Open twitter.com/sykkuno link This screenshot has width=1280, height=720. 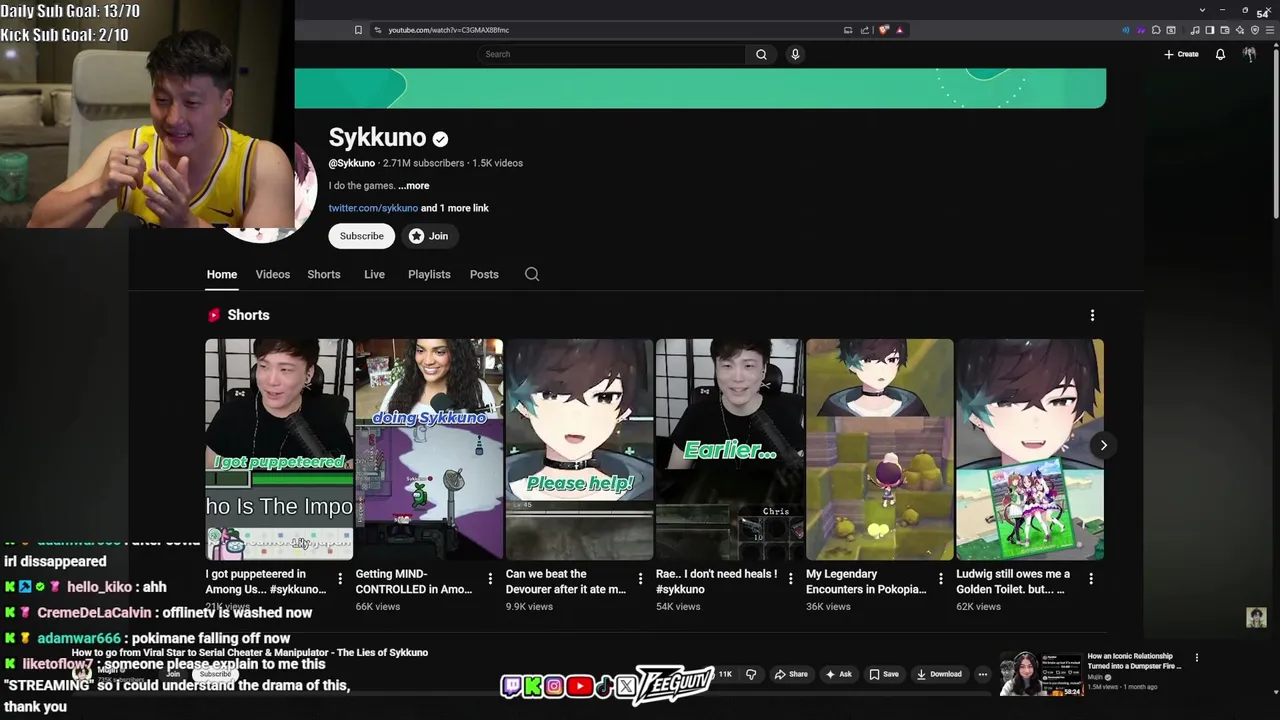[x=373, y=208]
